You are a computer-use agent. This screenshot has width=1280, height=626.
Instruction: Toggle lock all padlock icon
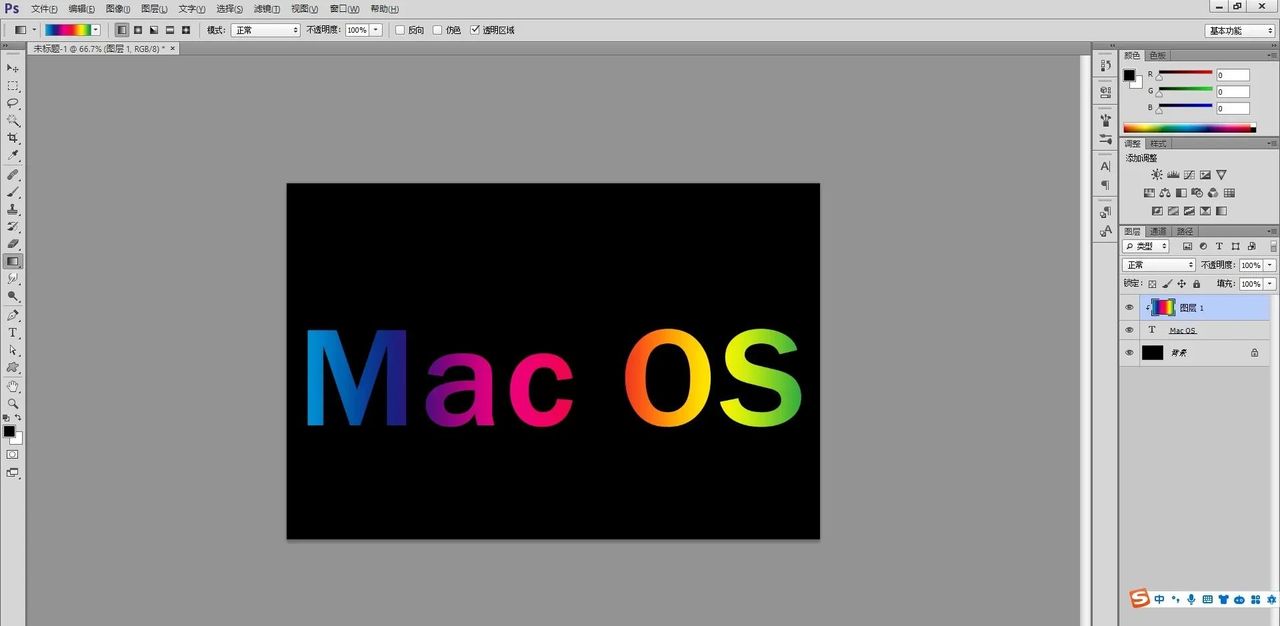[1196, 284]
